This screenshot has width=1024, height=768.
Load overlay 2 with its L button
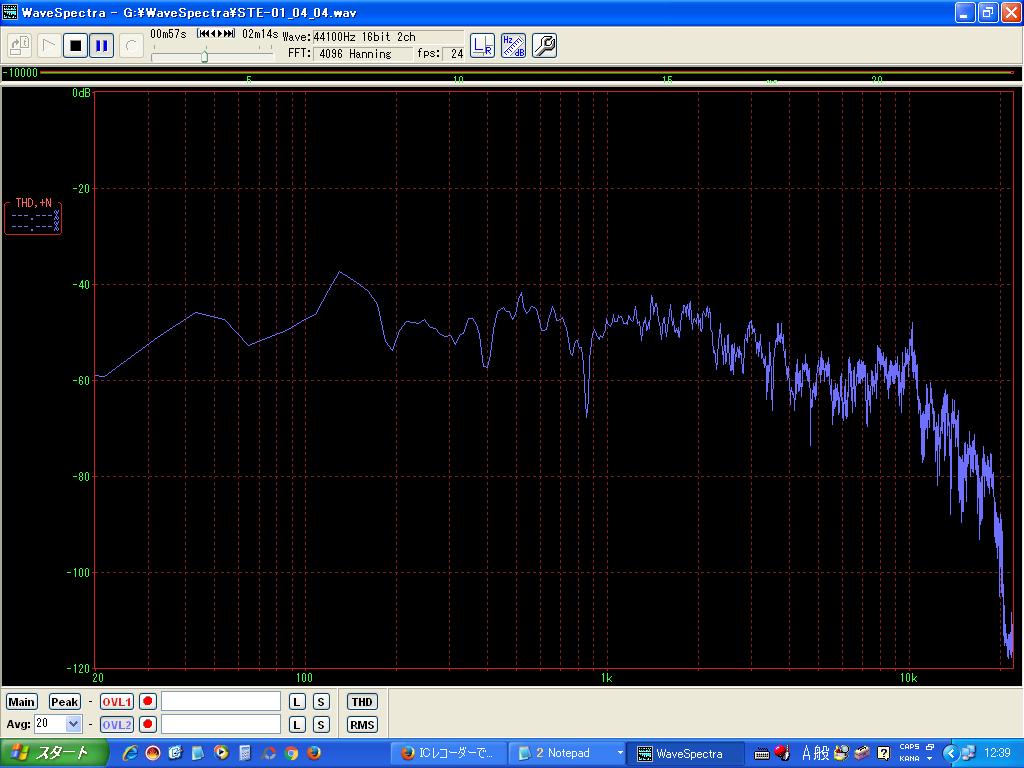(x=296, y=724)
